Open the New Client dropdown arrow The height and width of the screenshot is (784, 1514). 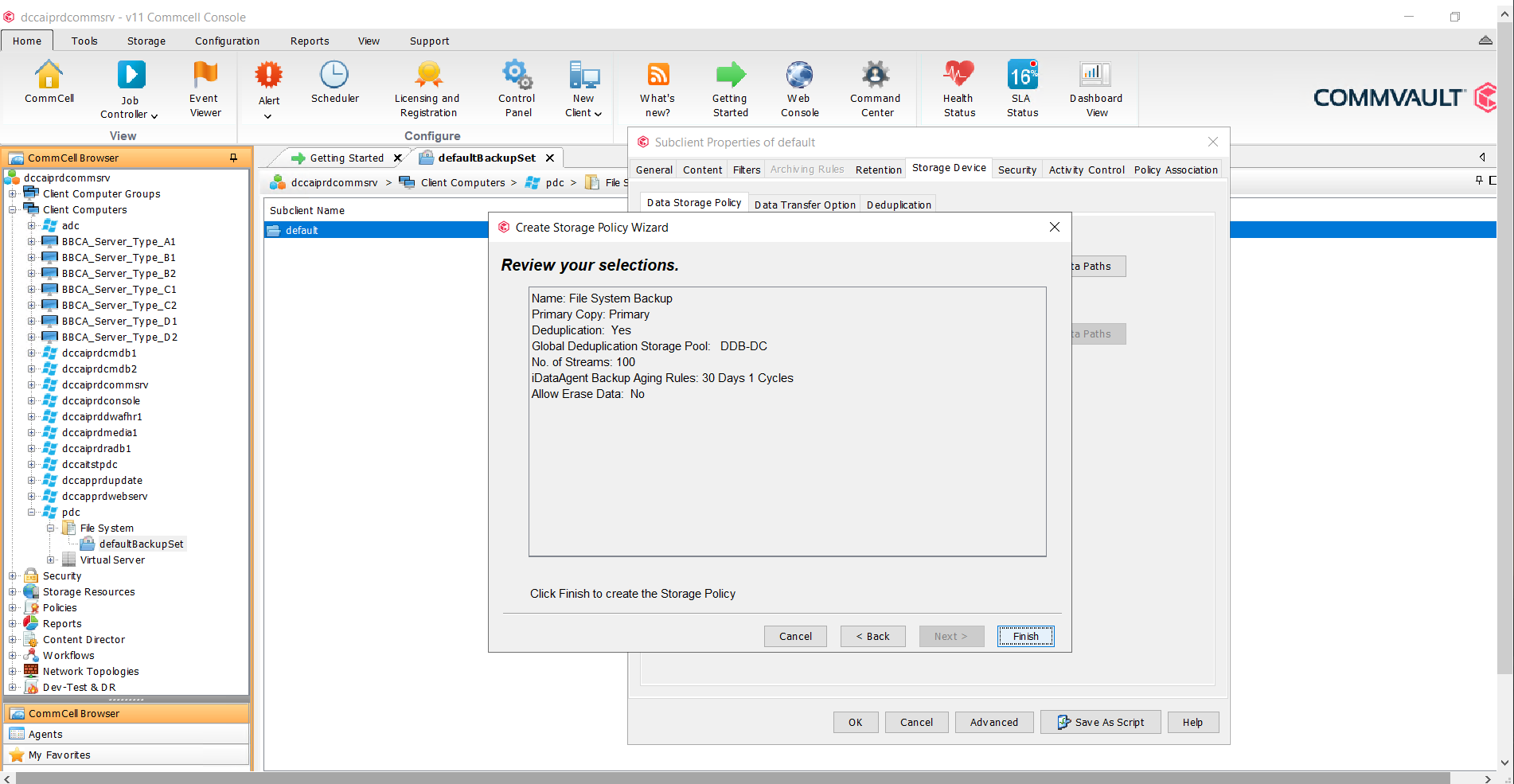pos(598,114)
